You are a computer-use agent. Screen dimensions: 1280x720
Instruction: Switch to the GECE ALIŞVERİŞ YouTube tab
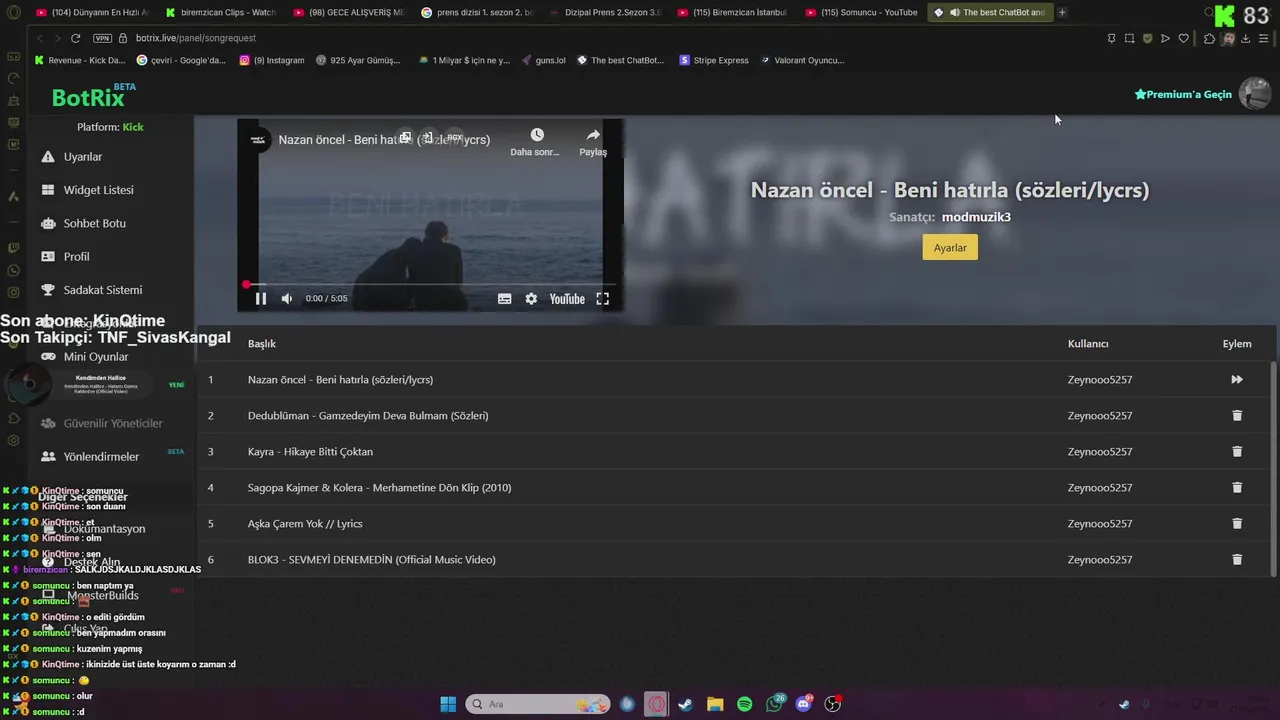click(349, 12)
